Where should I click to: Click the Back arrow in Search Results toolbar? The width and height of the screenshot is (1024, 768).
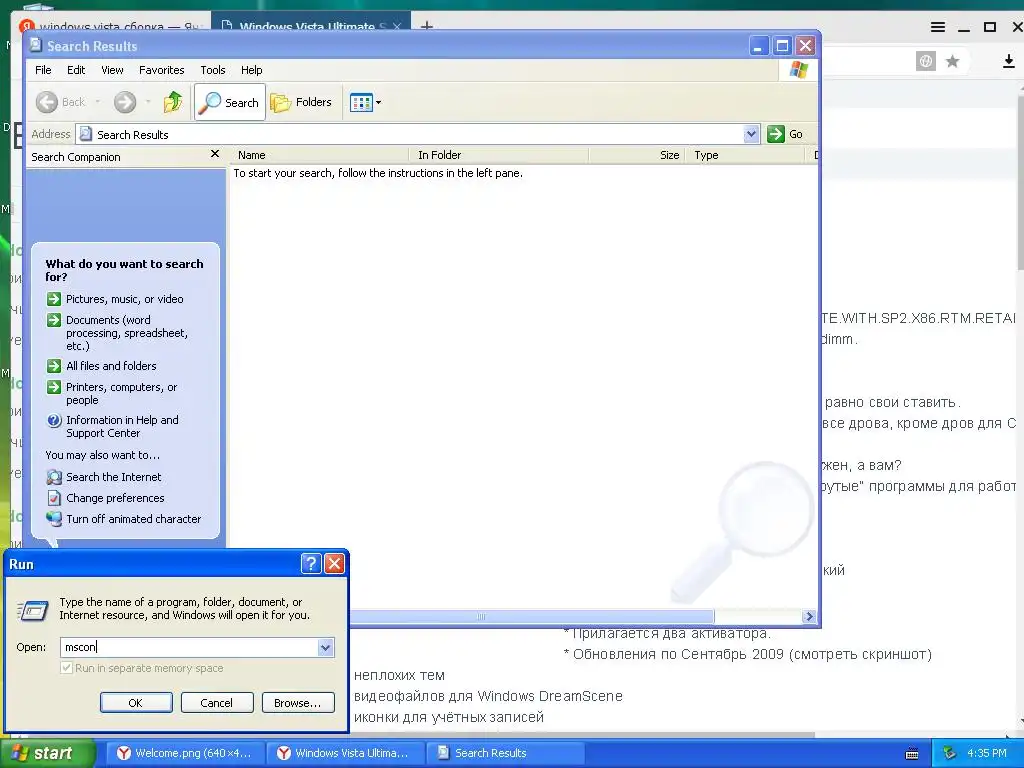click(47, 102)
